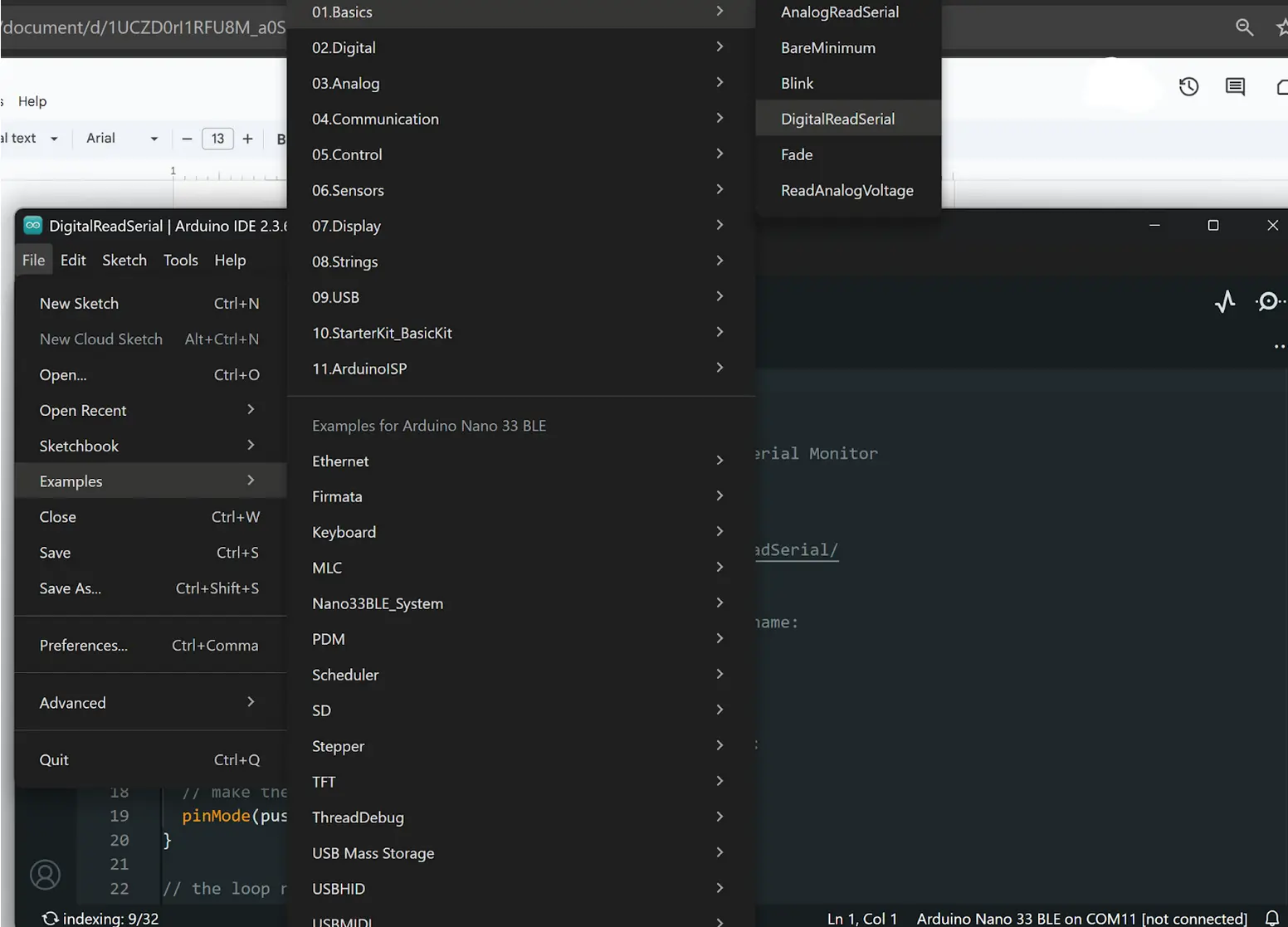
Task: Click Ln 1, Col 1 cursor position
Action: pos(862,919)
